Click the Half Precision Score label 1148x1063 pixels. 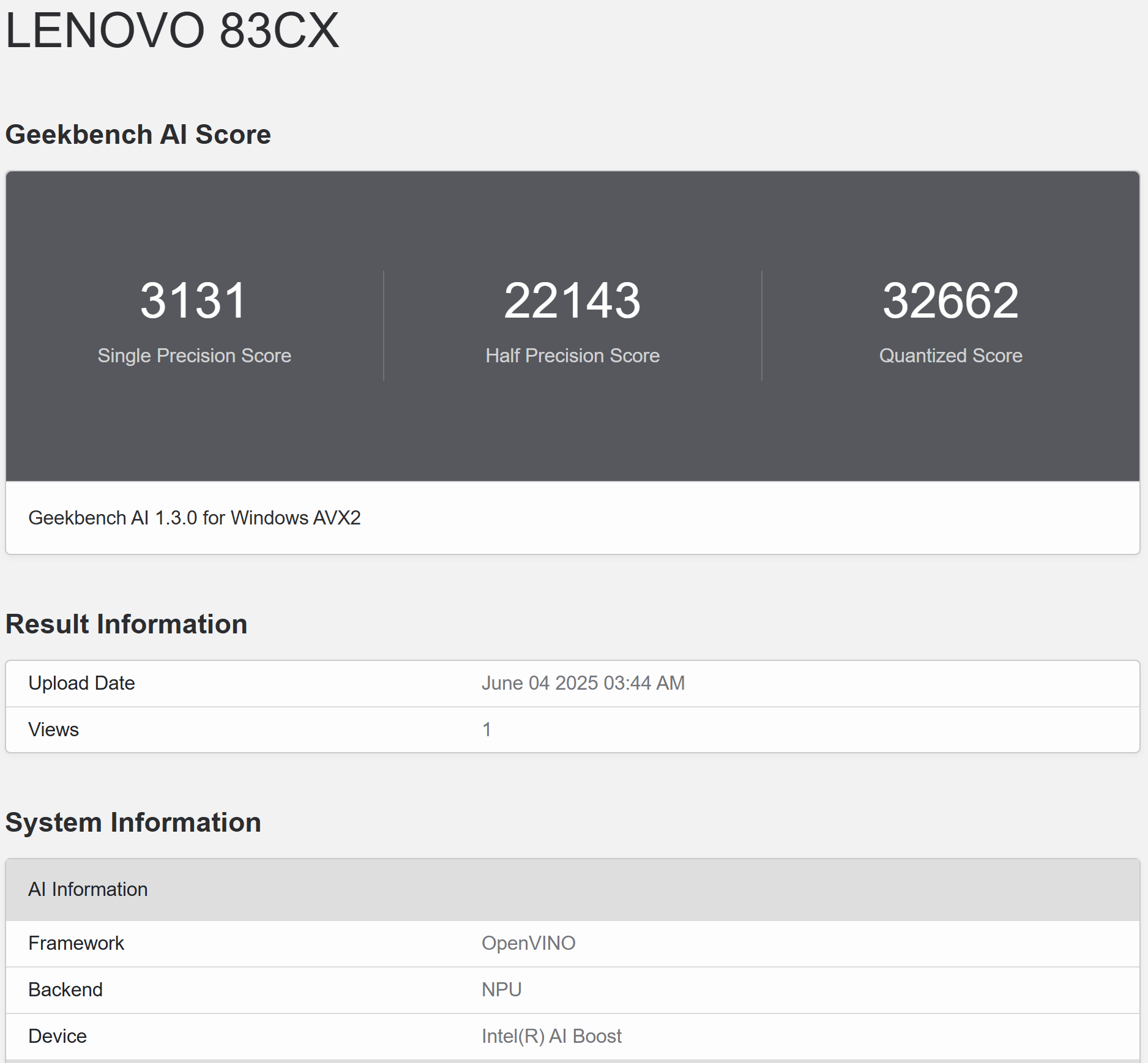(572, 356)
